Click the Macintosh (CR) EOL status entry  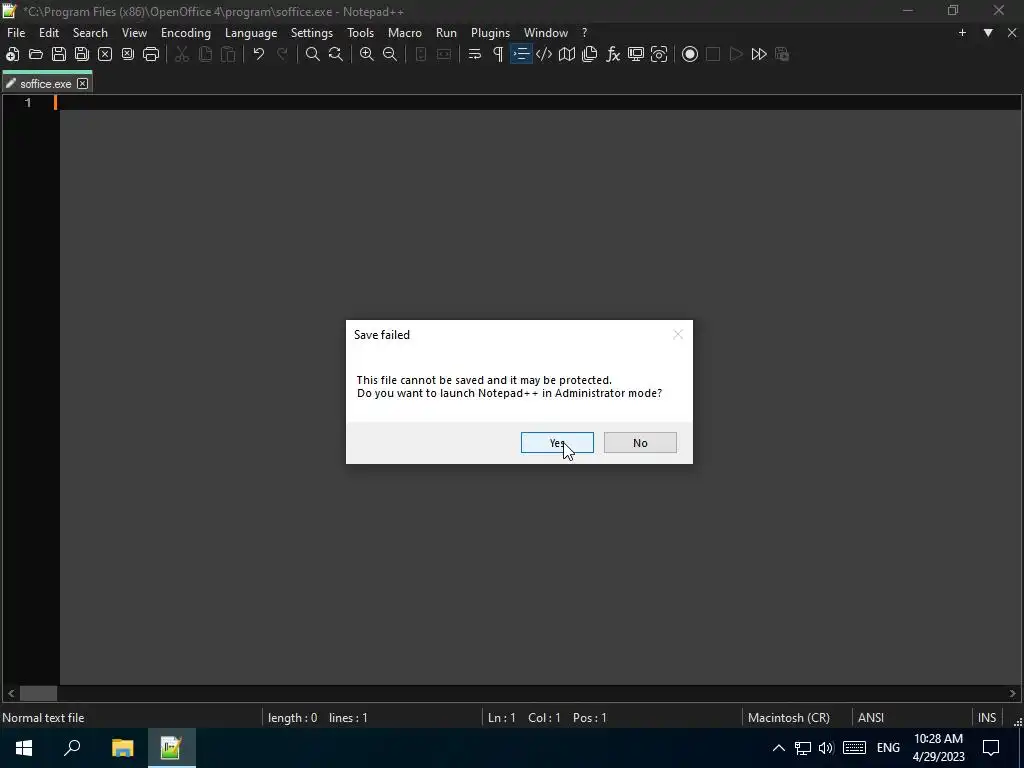point(789,718)
